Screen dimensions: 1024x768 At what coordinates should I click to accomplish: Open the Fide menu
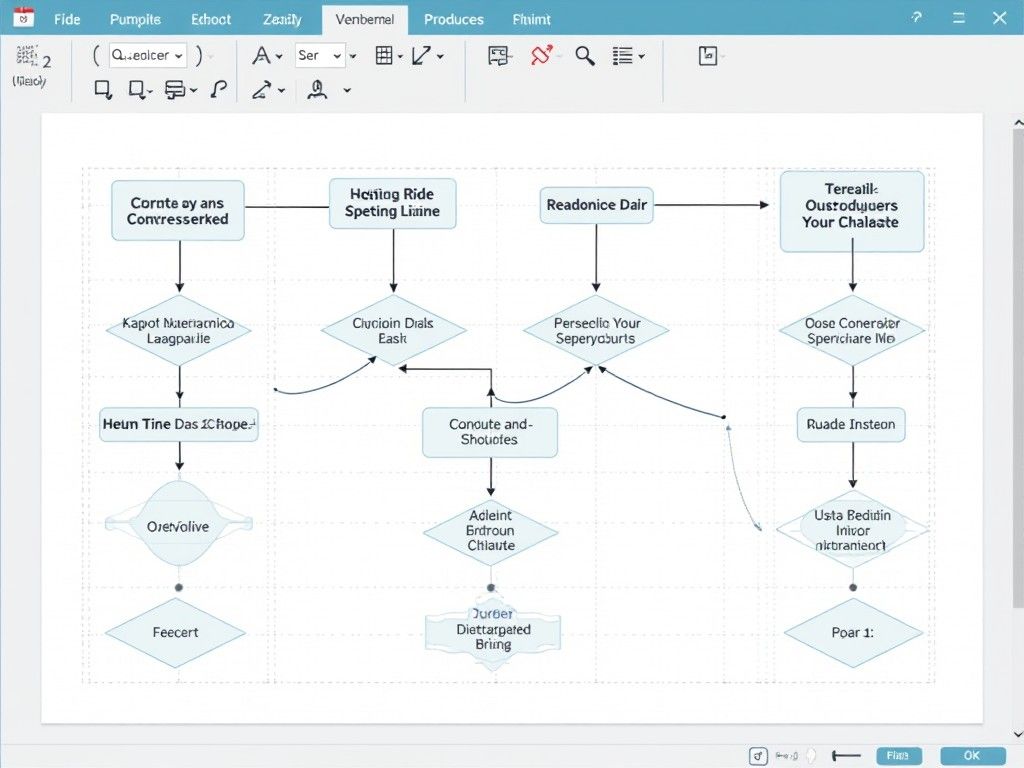(x=66, y=19)
